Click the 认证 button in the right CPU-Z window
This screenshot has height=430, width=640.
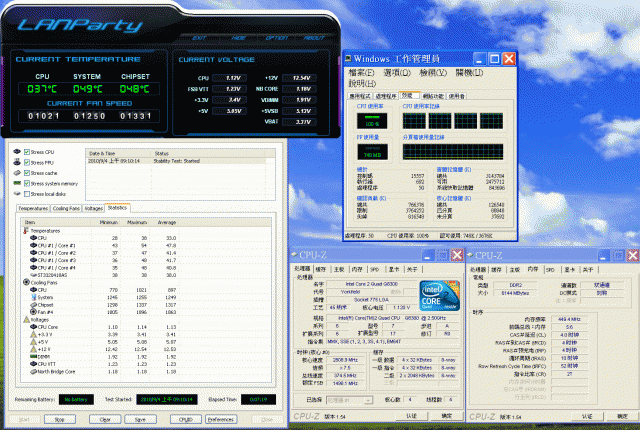click(x=587, y=416)
